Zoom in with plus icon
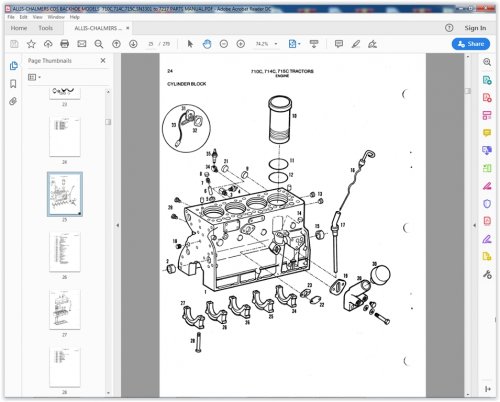The image size is (500, 402). 241,44
